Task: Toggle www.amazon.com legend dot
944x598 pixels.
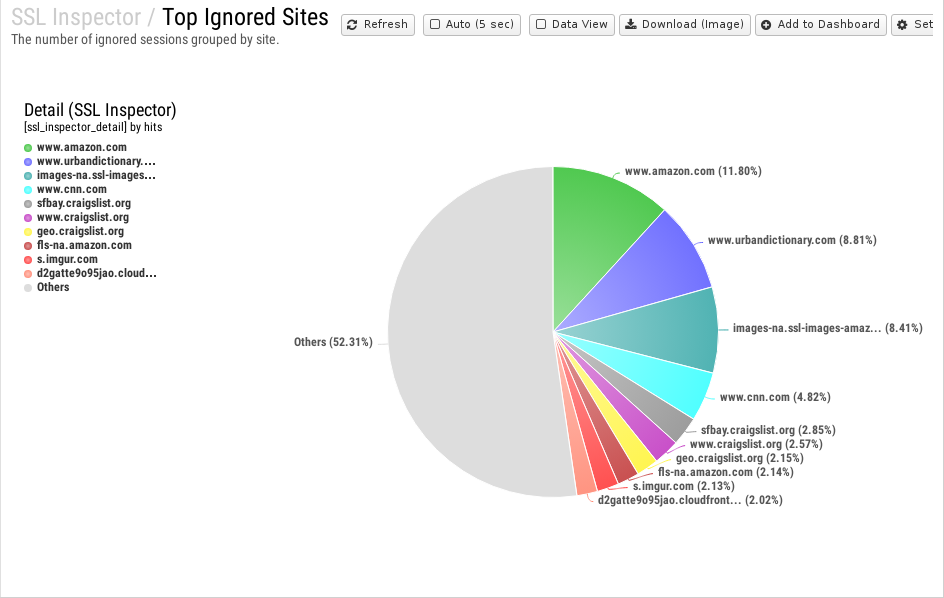Action: click(28, 148)
